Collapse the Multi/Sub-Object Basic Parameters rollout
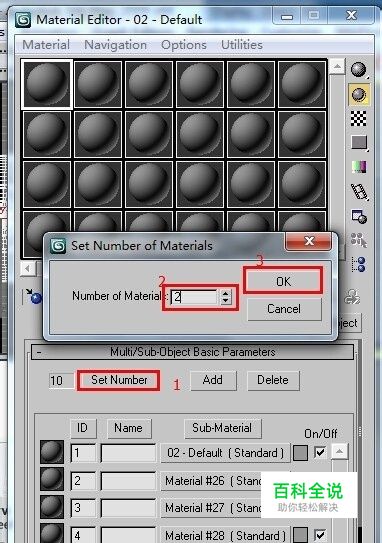The image size is (382, 543). (x=193, y=352)
